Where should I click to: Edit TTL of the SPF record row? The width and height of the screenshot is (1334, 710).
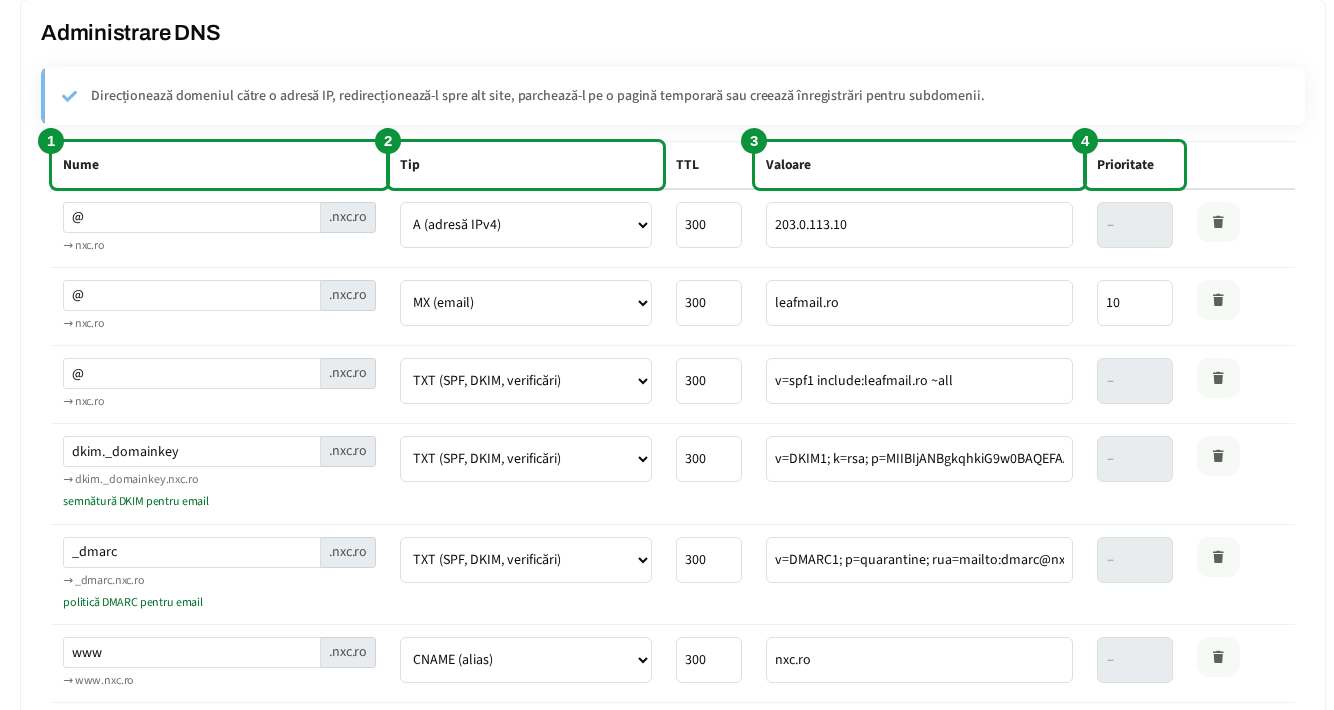click(709, 381)
